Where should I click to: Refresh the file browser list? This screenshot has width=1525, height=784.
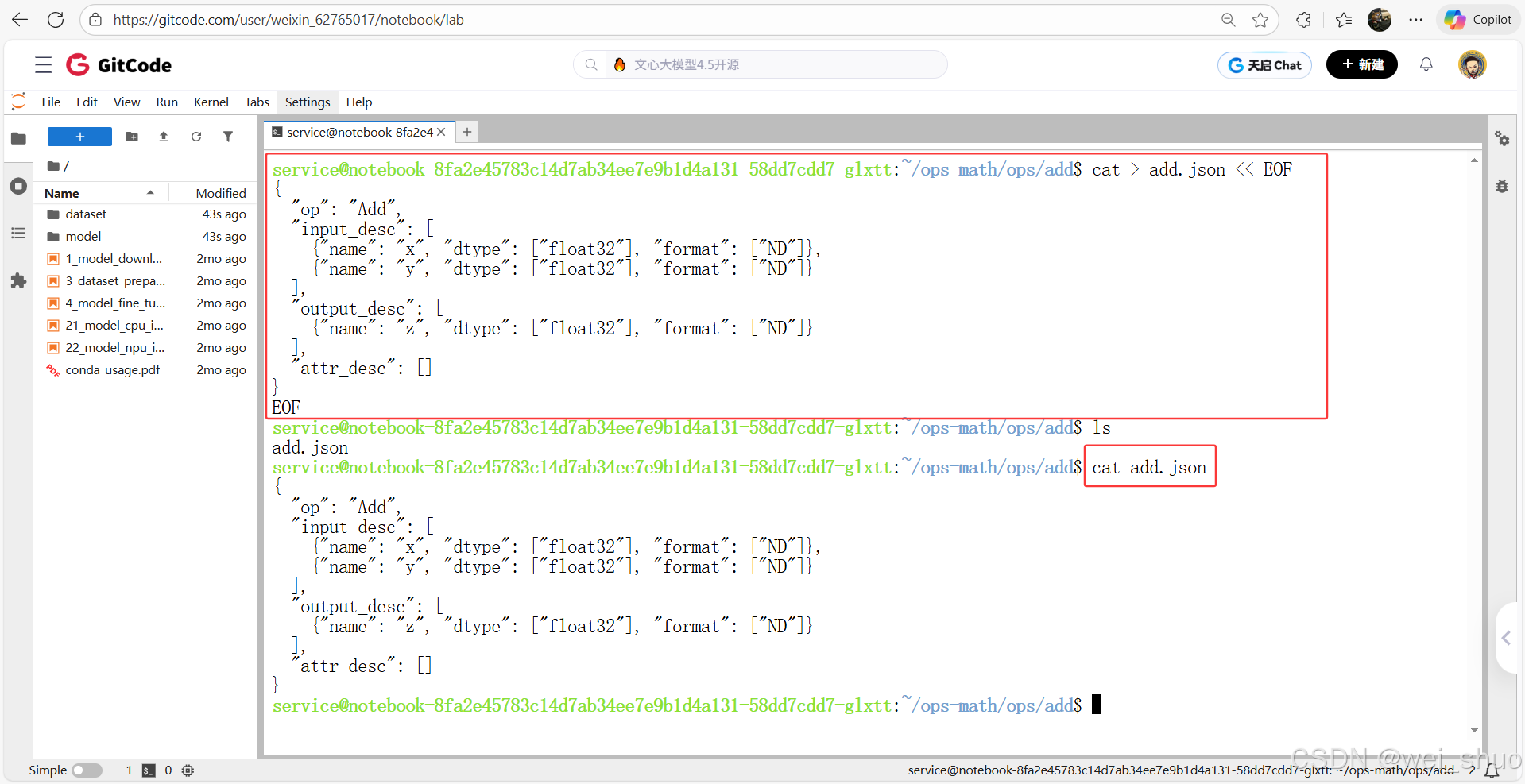click(x=196, y=137)
